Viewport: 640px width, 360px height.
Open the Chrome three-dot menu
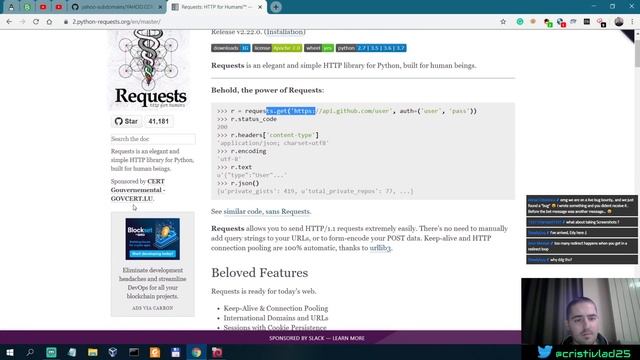coord(632,22)
